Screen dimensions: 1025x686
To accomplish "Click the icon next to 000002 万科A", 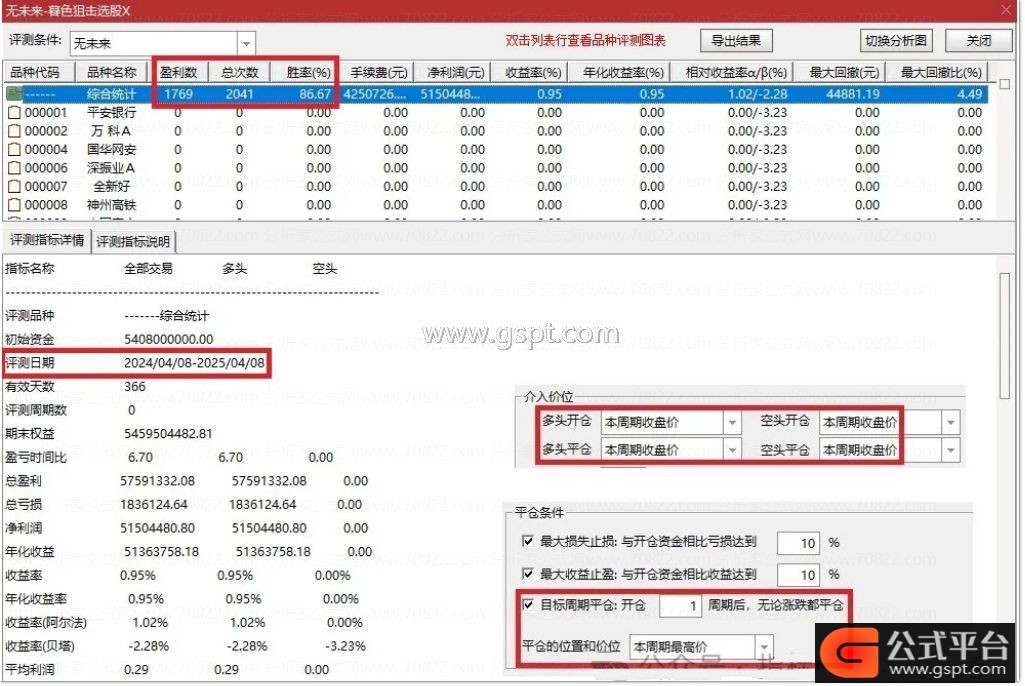I will [14, 131].
